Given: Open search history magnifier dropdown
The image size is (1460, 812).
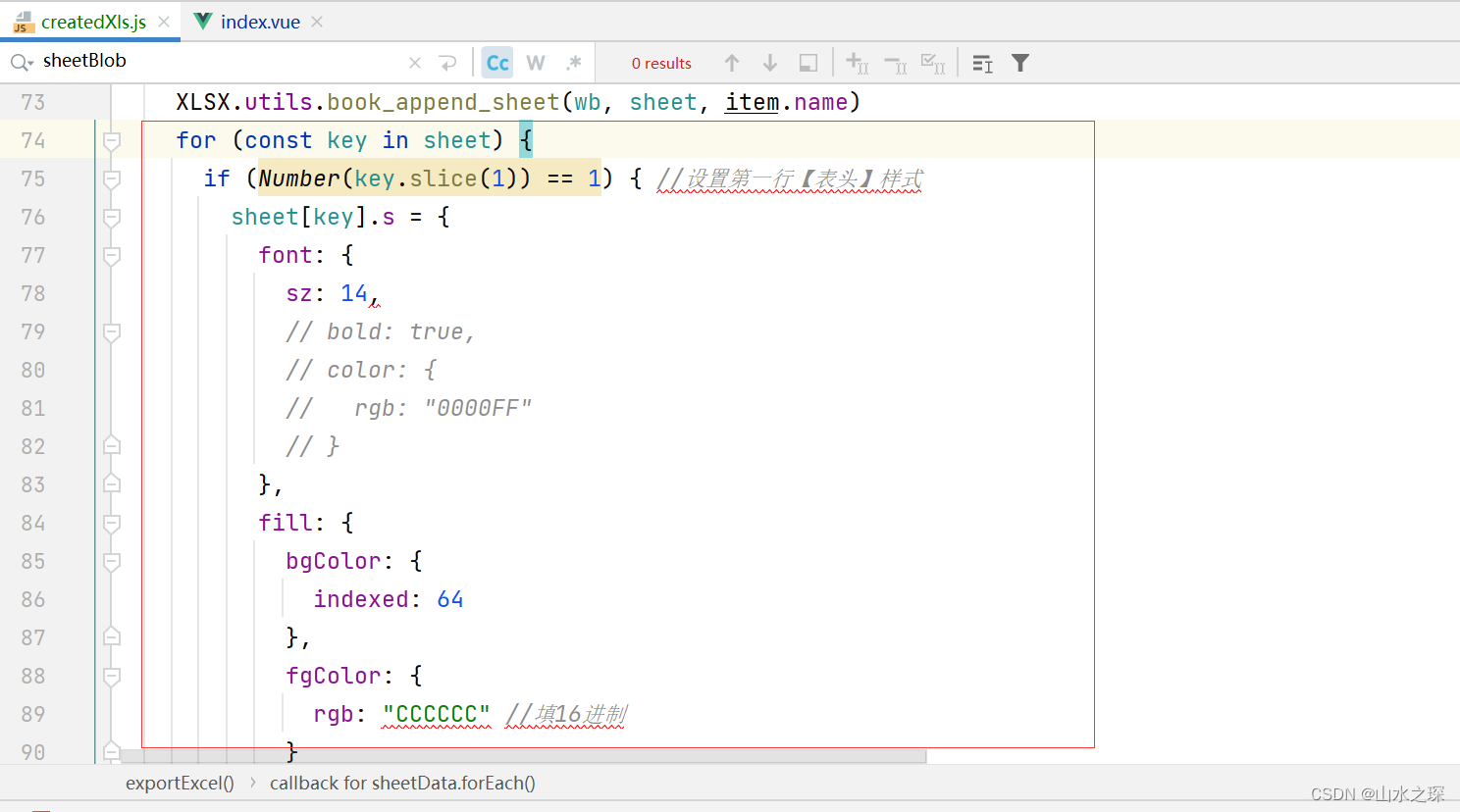Looking at the screenshot, I should [22, 63].
